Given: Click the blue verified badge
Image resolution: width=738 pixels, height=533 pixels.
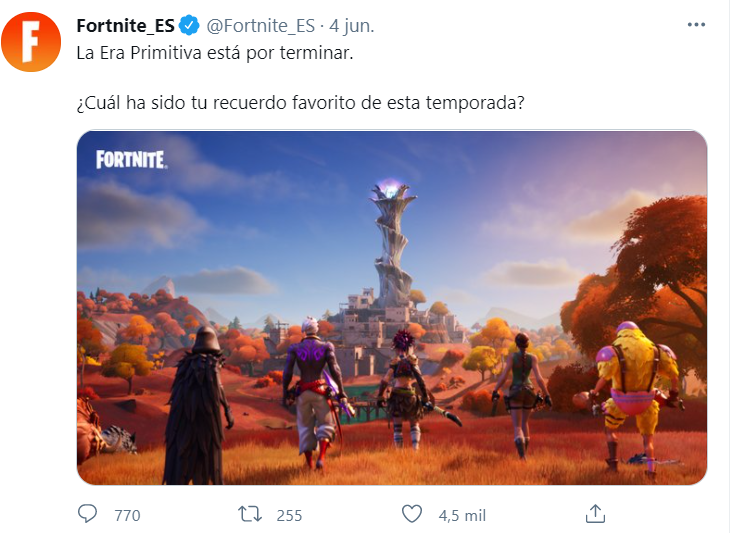Looking at the screenshot, I should click(x=190, y=25).
